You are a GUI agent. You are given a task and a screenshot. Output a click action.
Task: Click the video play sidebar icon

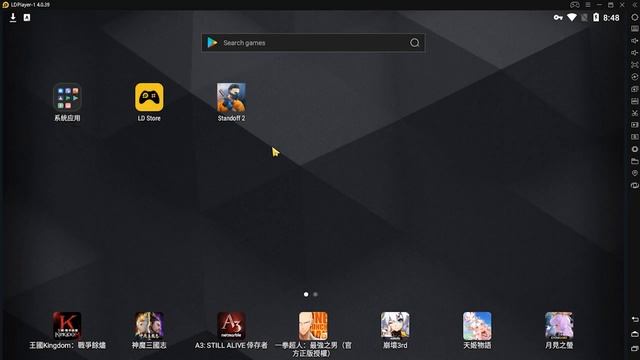pyautogui.click(x=635, y=125)
